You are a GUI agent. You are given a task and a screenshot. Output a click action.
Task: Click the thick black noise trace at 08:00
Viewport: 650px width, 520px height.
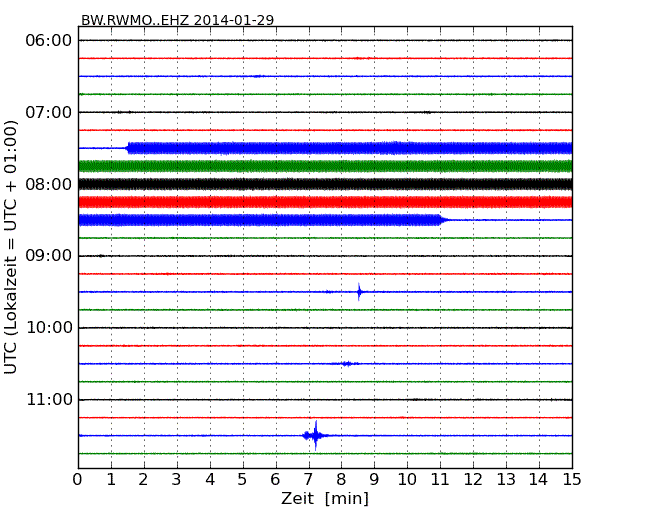[x=325, y=184]
